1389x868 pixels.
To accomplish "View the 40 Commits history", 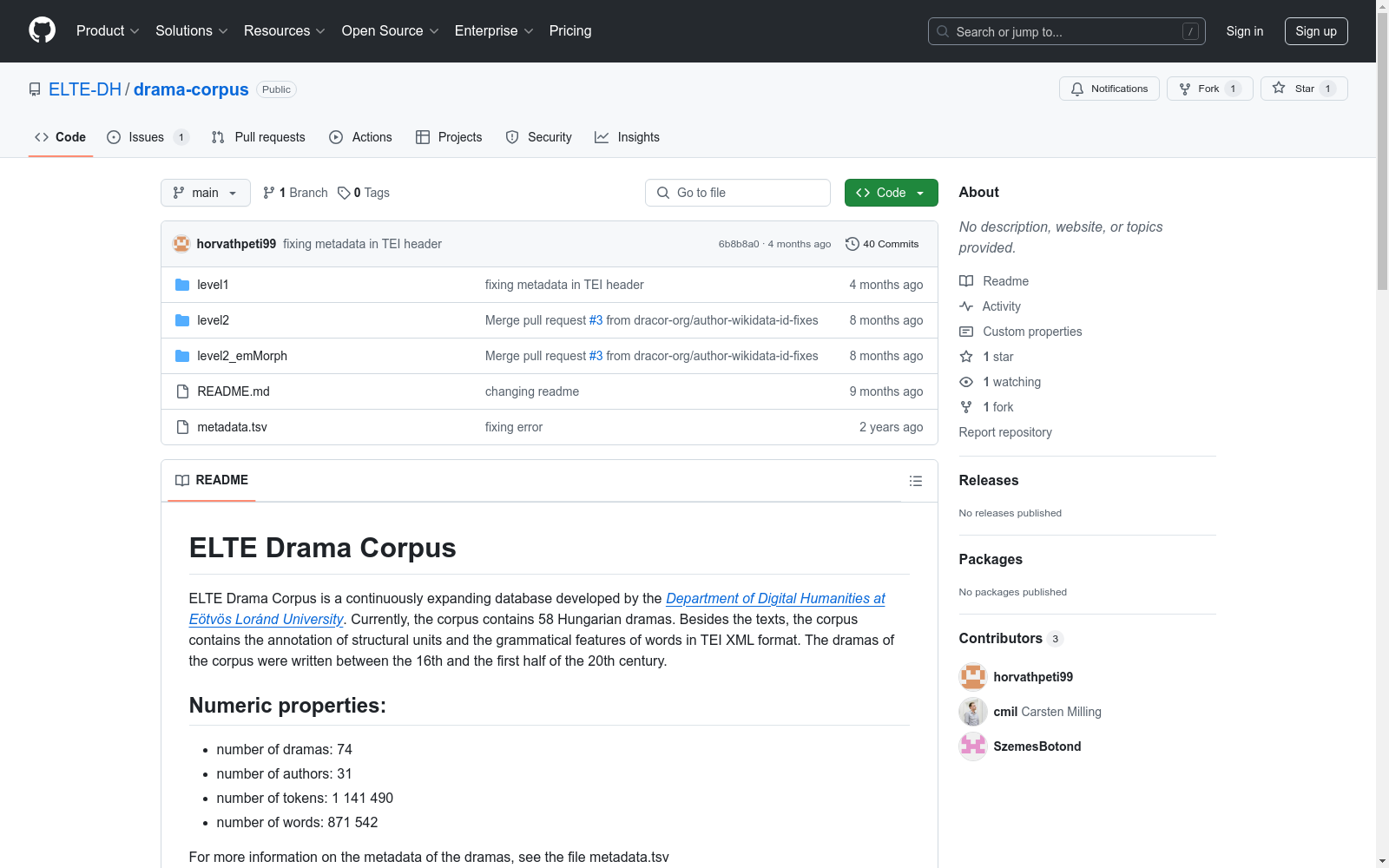I will 881,244.
